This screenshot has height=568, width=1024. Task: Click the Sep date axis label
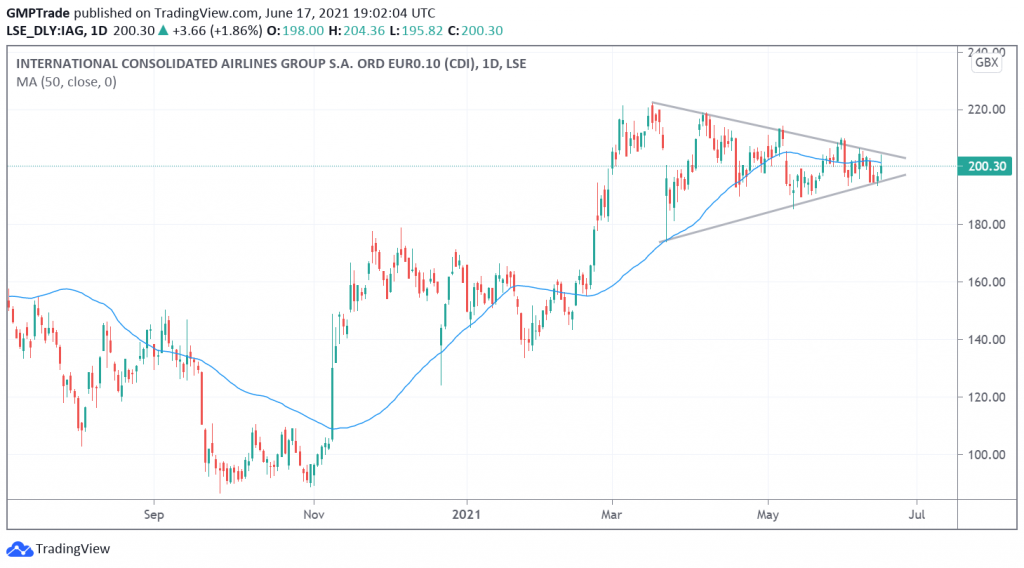153,514
